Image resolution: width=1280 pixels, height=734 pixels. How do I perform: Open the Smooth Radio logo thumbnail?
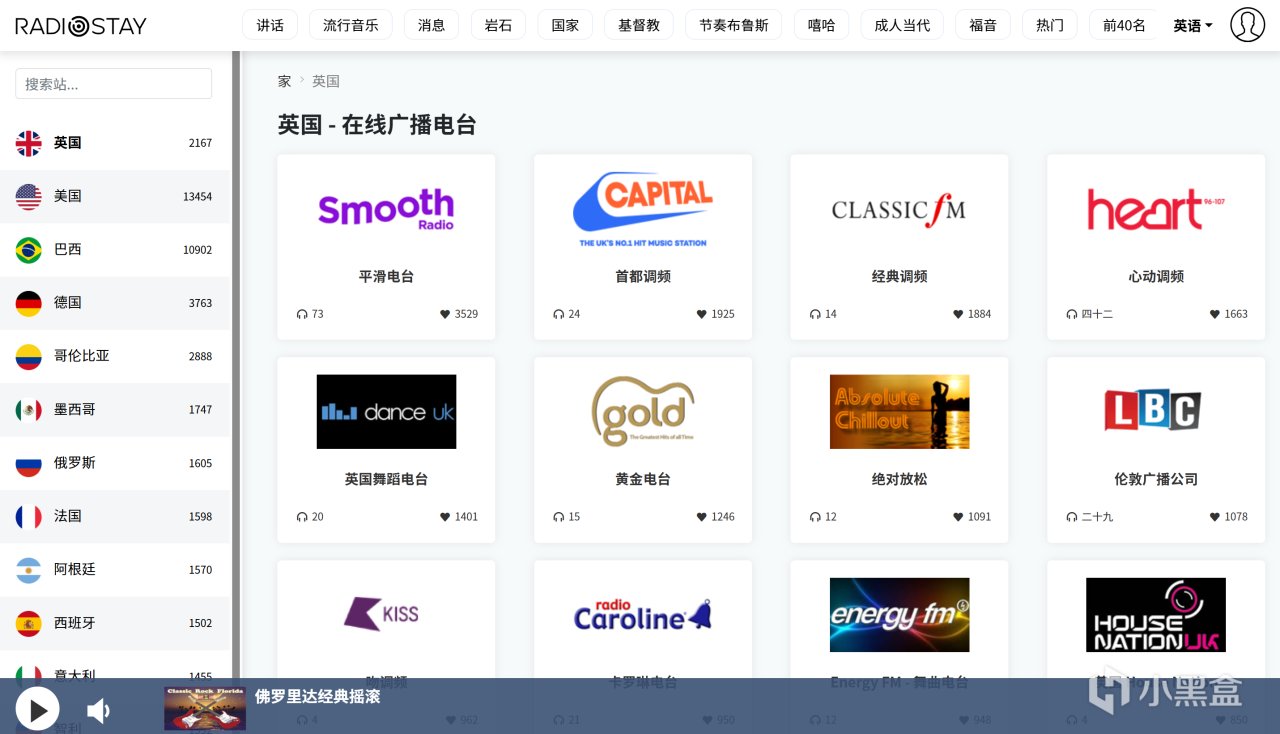(x=386, y=209)
